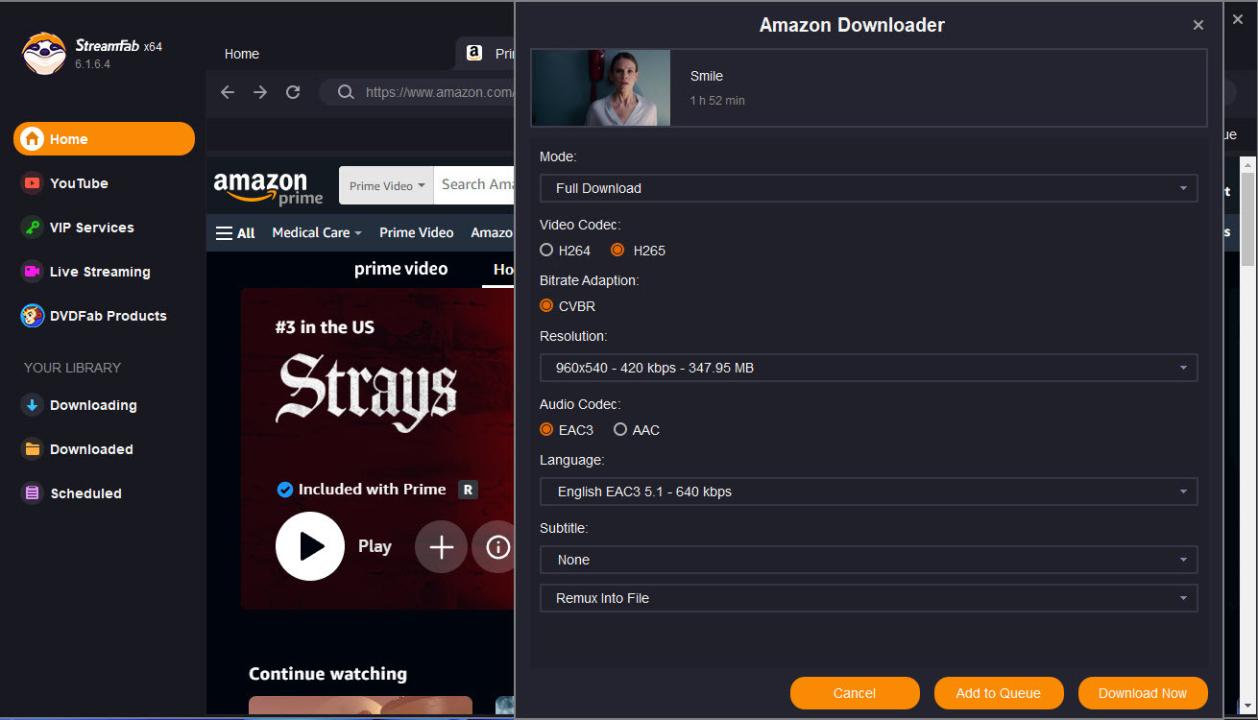Click the 6.1.6.4 version number

(x=95, y=63)
